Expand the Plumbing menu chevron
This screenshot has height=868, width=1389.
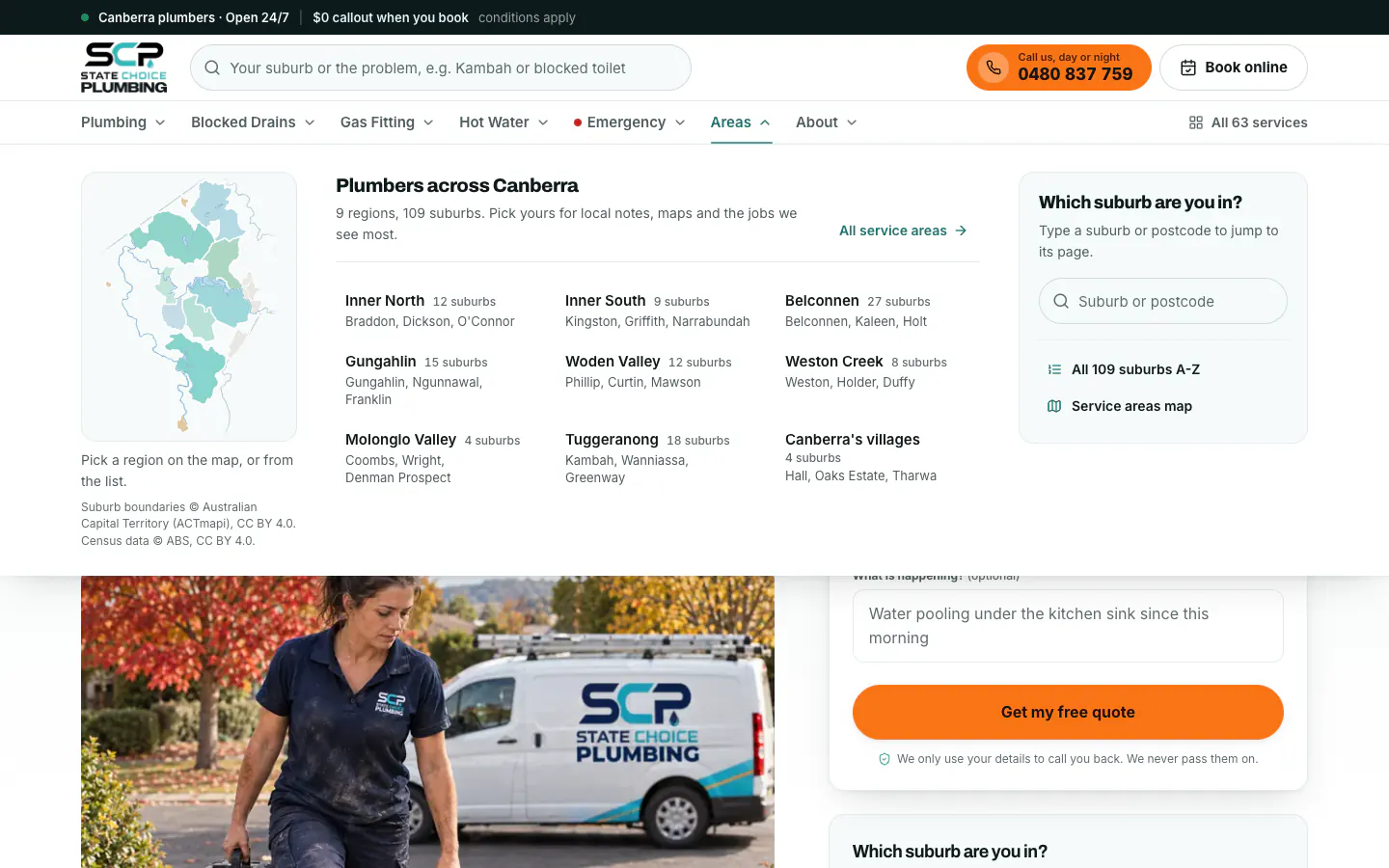pos(160,122)
